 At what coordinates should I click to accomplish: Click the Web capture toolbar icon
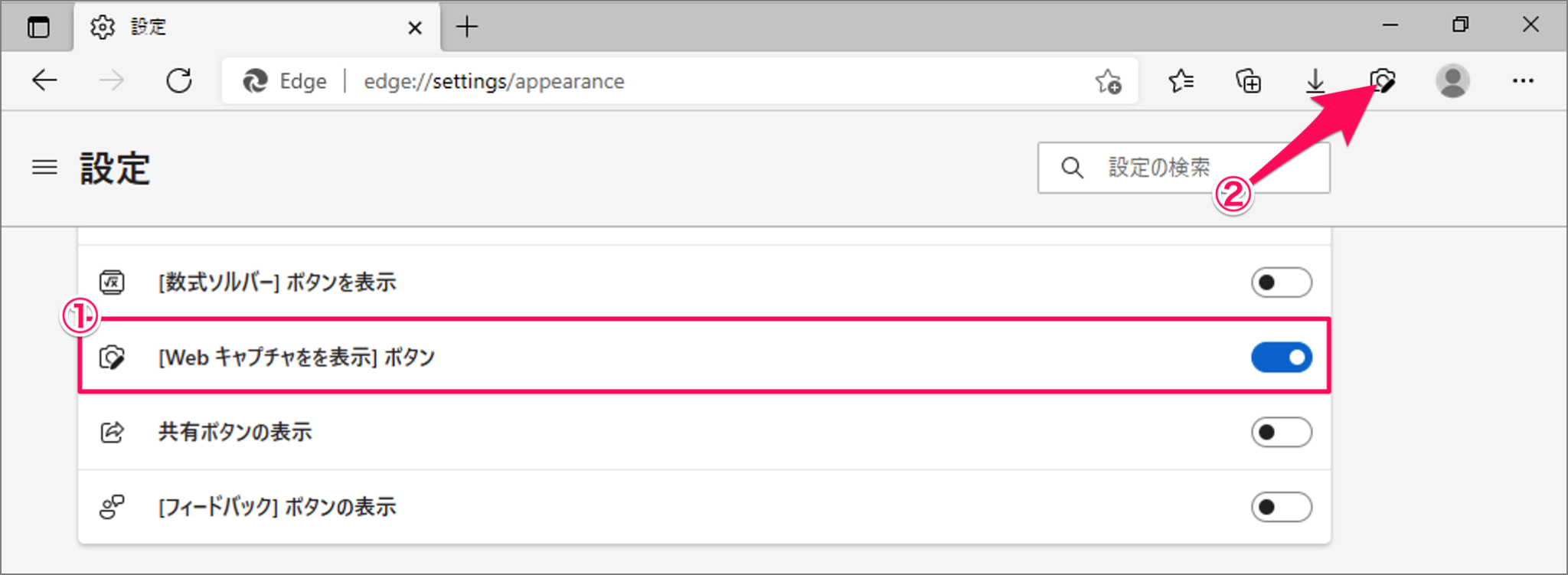click(x=1383, y=80)
